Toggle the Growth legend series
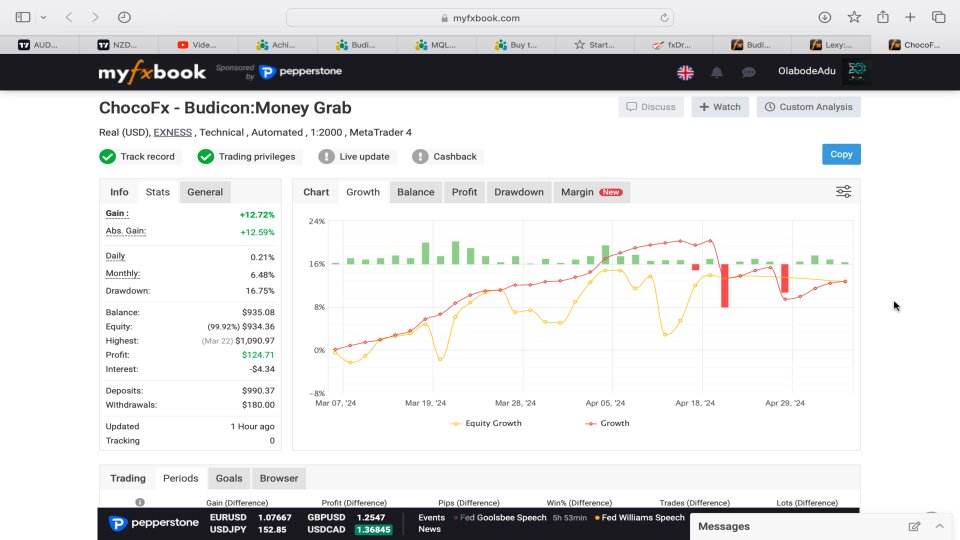960x540 pixels. point(607,423)
